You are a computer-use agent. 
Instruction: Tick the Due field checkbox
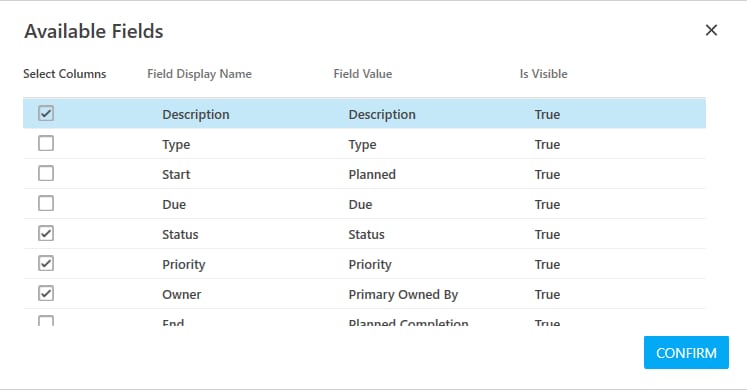point(46,203)
